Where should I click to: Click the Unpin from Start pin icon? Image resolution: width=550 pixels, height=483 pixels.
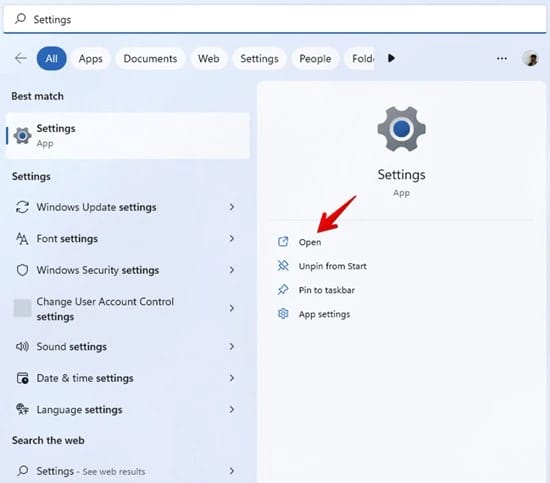pyautogui.click(x=283, y=266)
